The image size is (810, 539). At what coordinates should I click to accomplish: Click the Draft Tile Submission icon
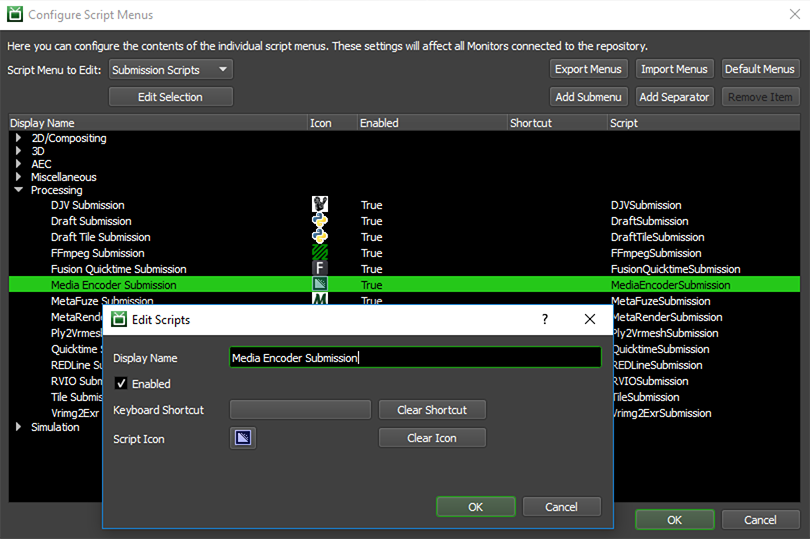coord(320,237)
